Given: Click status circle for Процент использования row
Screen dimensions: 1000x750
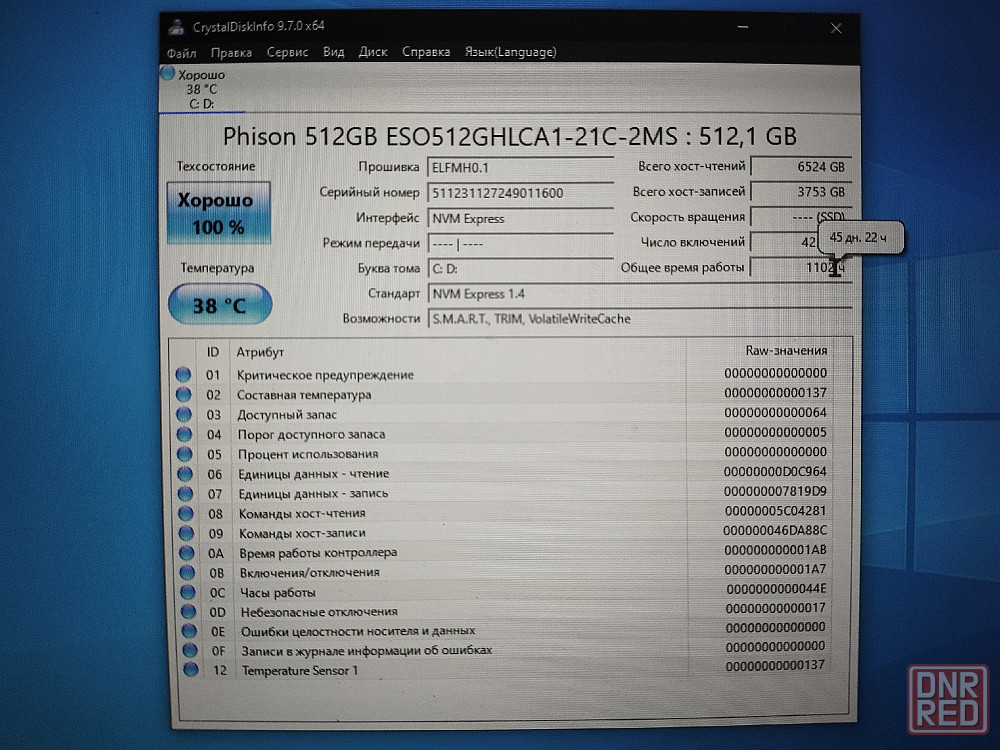Looking at the screenshot, I should coord(184,454).
